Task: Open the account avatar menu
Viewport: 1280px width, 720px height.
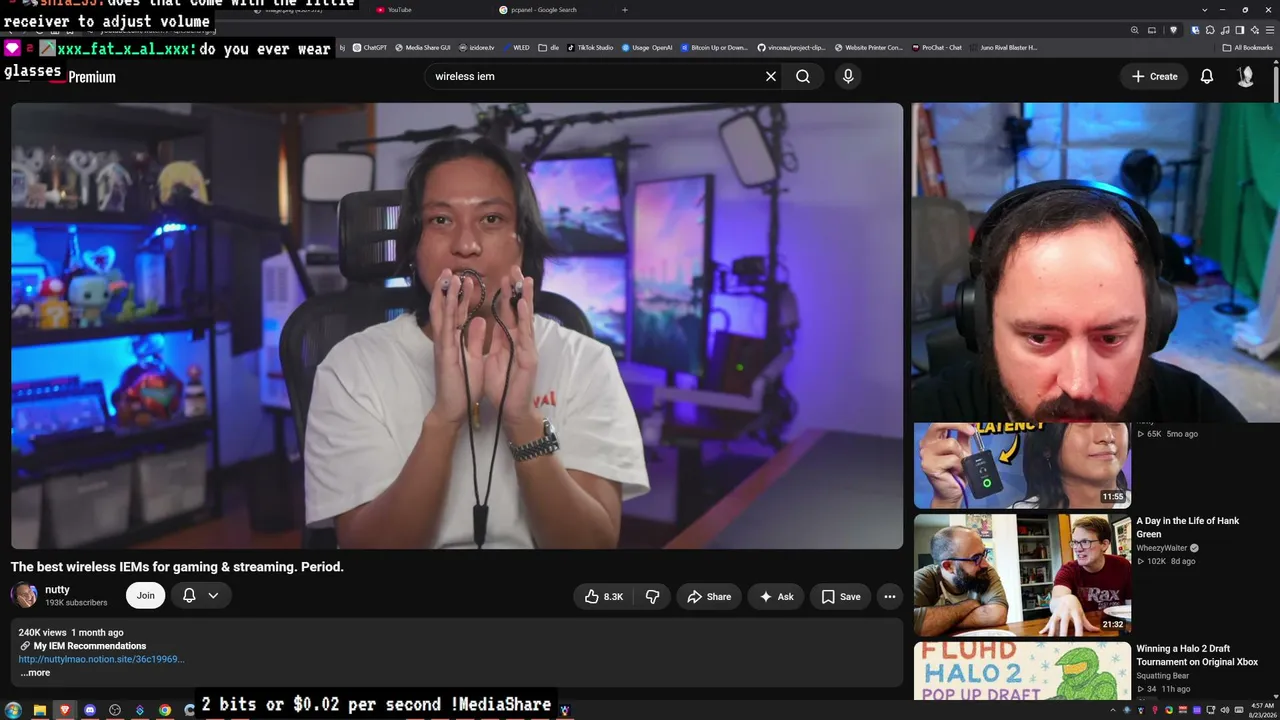Action: [1245, 76]
